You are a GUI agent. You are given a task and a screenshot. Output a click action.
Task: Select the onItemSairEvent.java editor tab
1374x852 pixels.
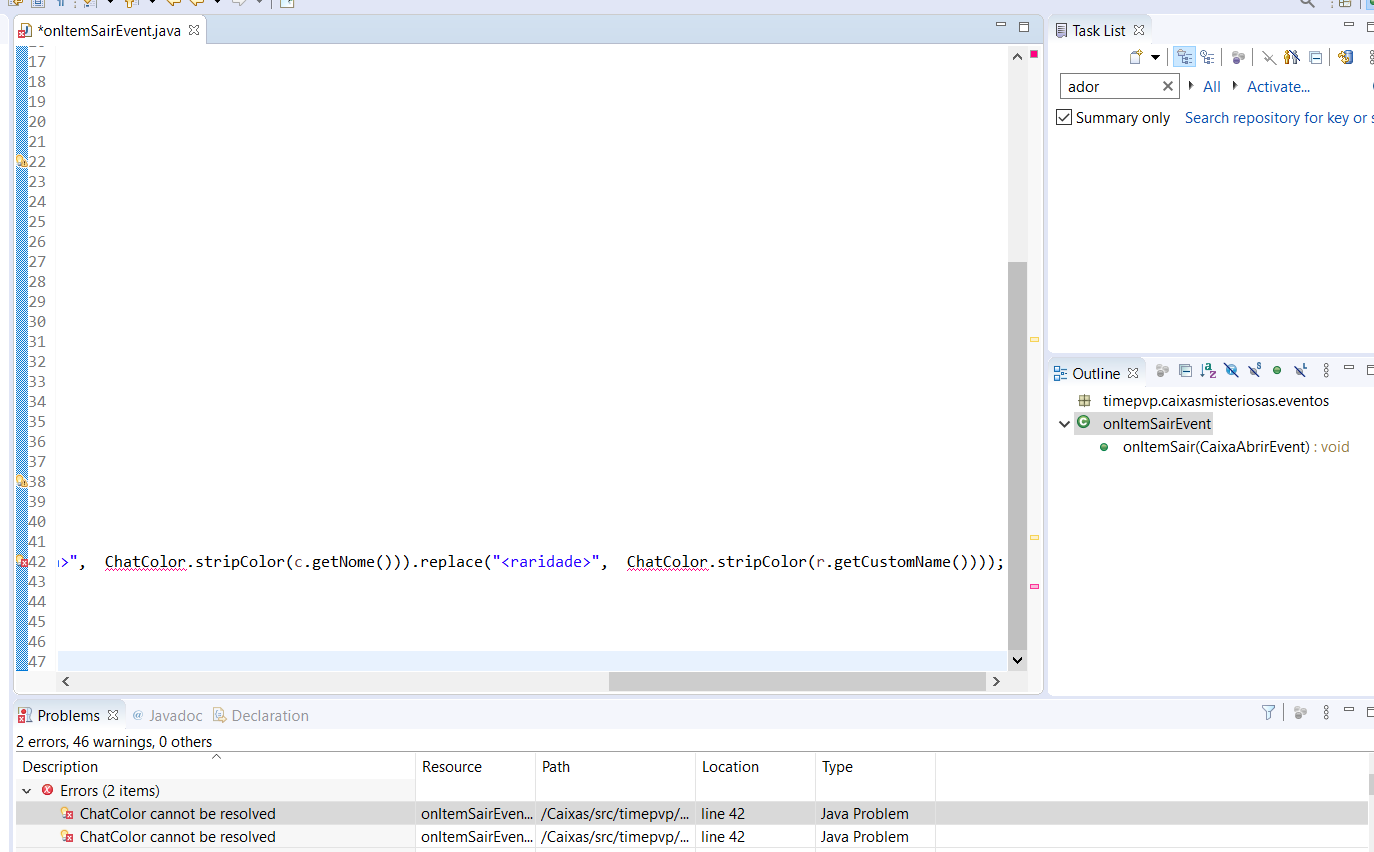click(108, 31)
